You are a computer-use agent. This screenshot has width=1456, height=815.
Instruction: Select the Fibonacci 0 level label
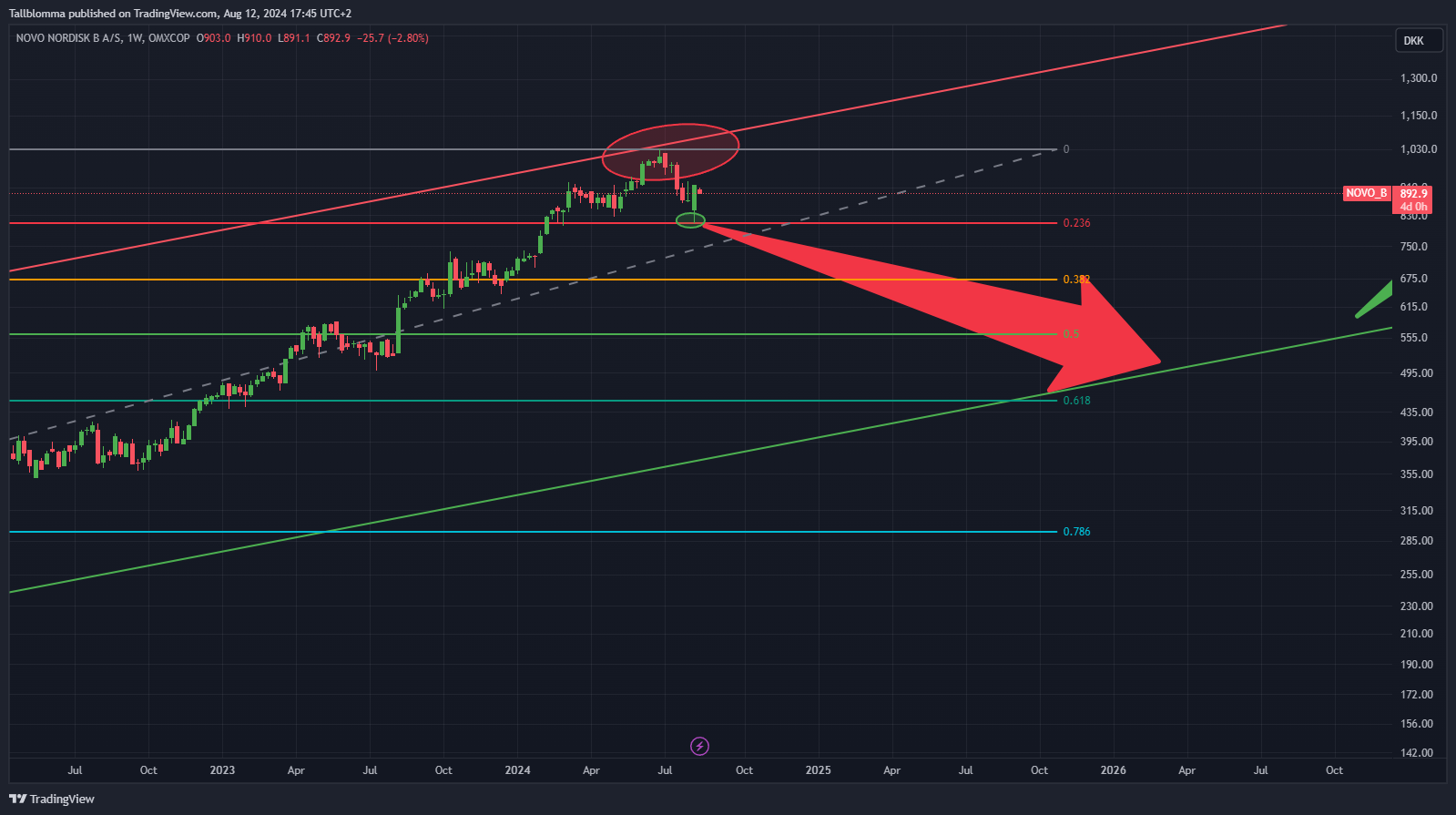(1066, 149)
